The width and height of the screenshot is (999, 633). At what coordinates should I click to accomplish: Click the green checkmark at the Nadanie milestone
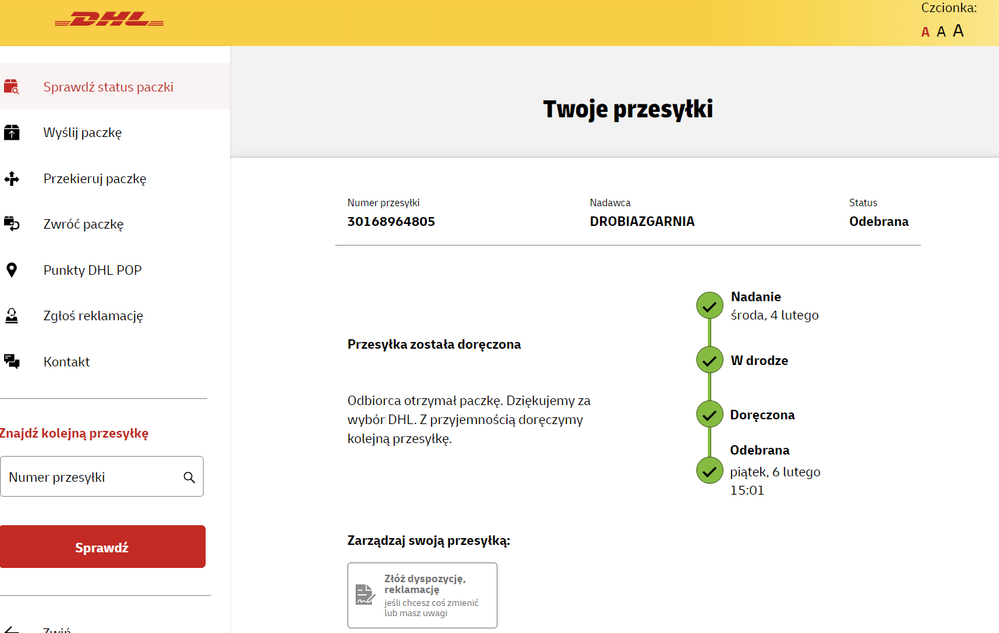point(709,305)
